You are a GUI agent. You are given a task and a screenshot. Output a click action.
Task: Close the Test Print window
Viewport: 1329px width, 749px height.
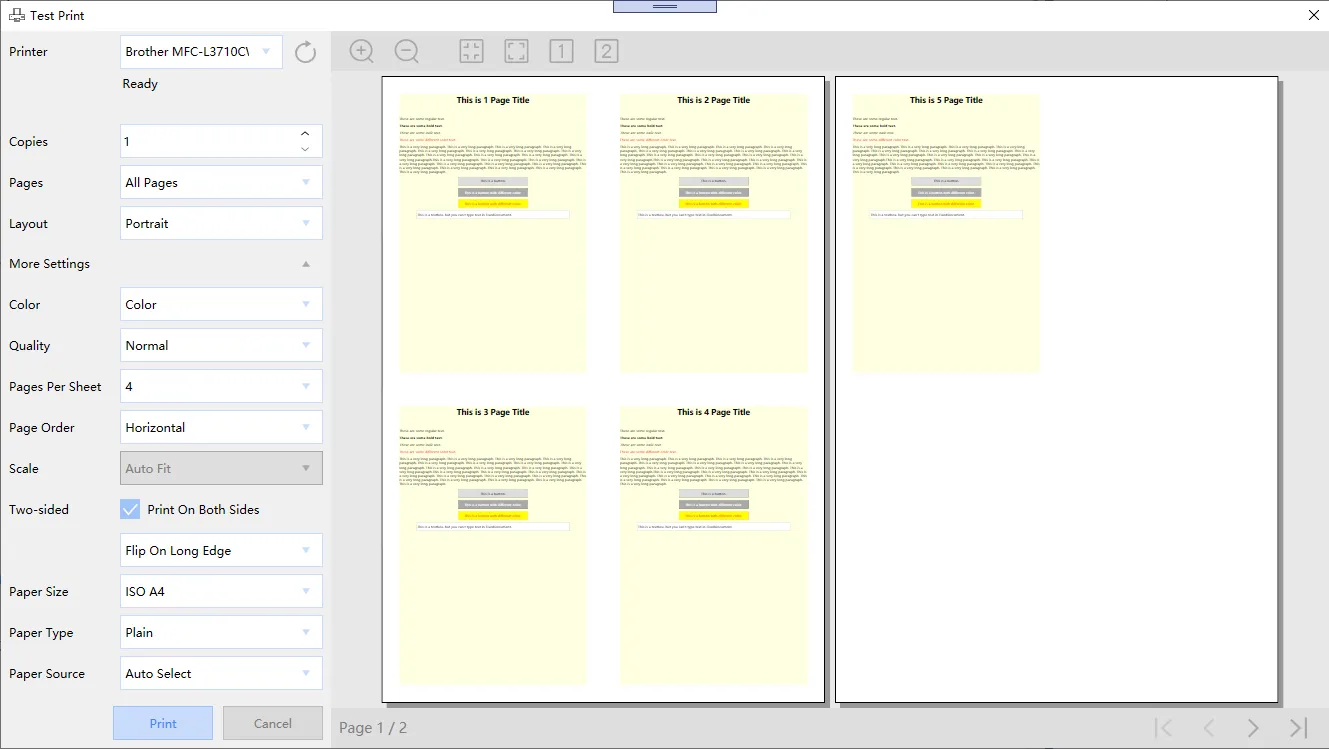pyautogui.click(x=1314, y=15)
